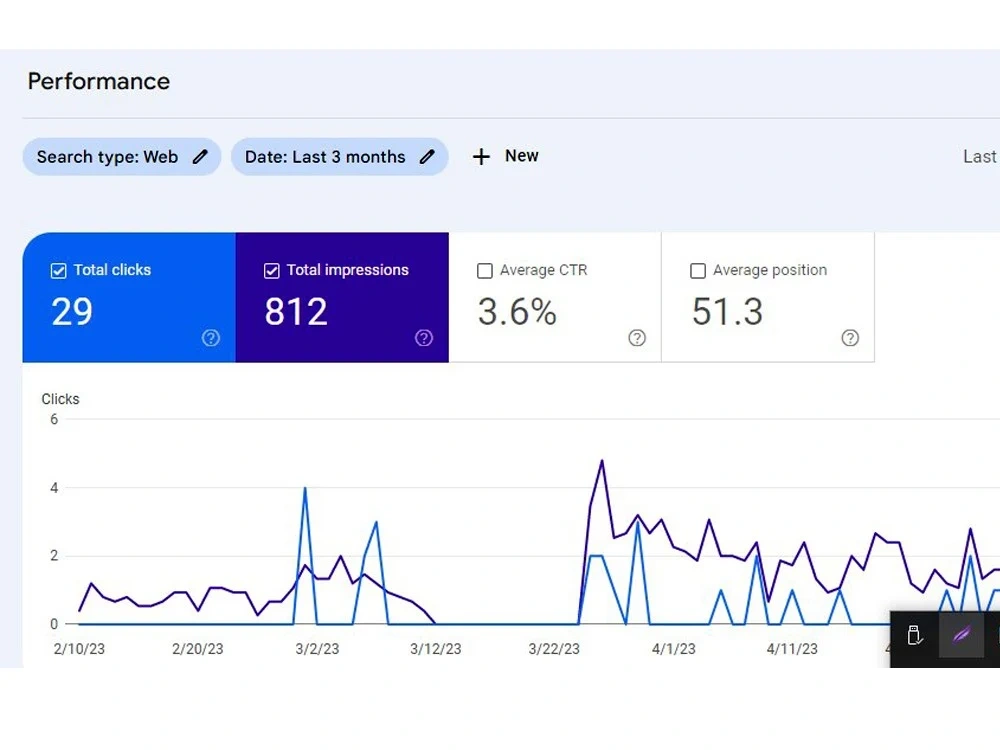Open the Search type: Web filter chip

pos(122,157)
